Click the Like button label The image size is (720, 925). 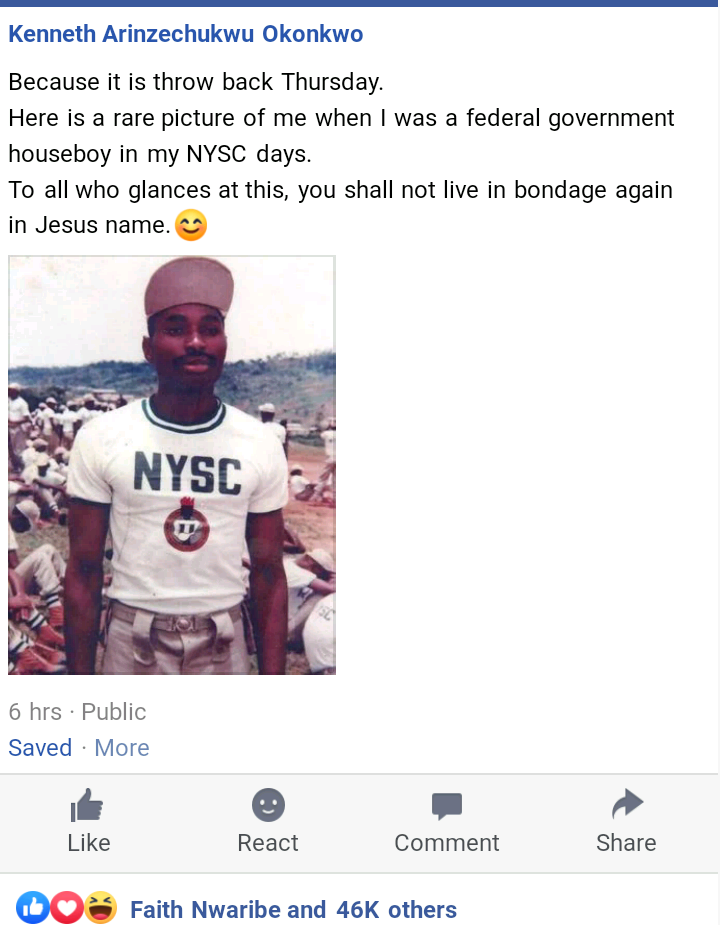tap(89, 842)
